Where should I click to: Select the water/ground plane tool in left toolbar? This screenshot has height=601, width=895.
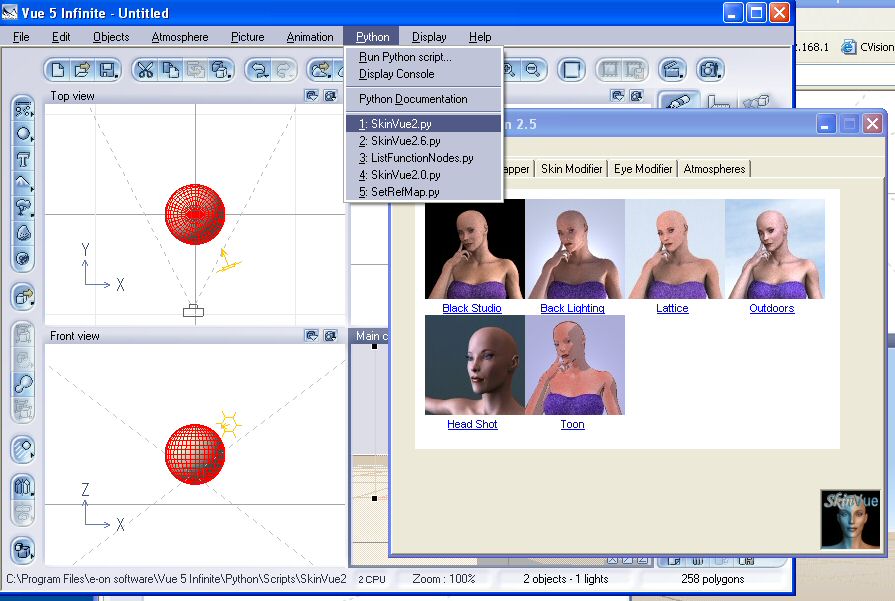click(x=23, y=108)
